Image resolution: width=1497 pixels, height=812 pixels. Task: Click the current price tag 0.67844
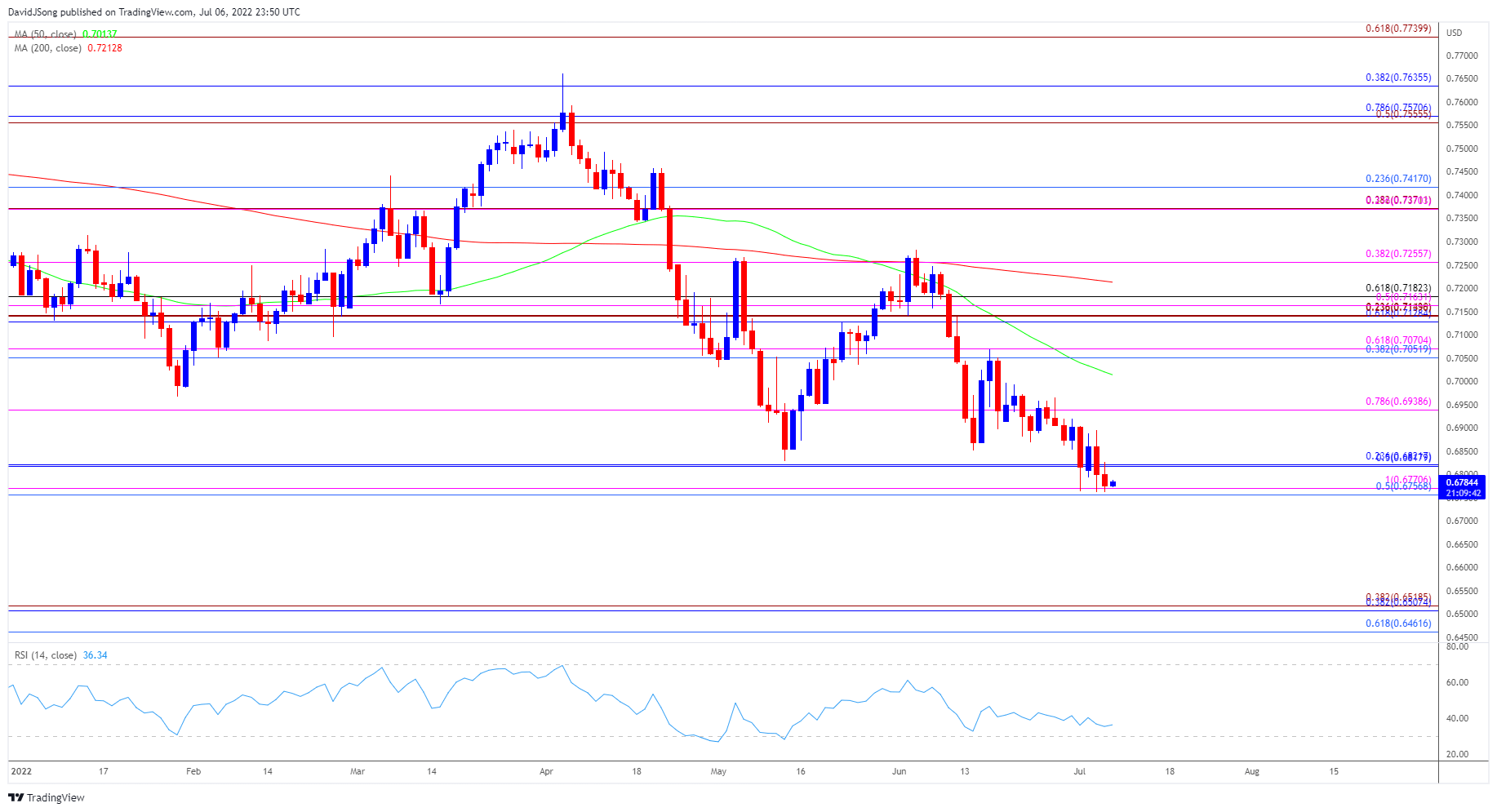coord(1462,482)
